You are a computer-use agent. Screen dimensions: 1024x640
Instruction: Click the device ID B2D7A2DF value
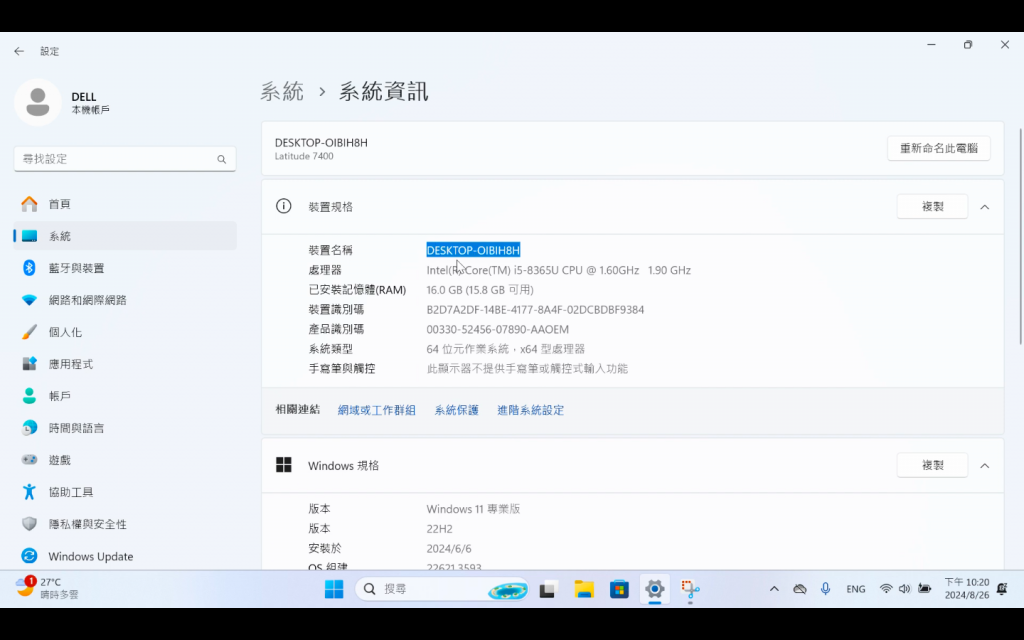535,310
